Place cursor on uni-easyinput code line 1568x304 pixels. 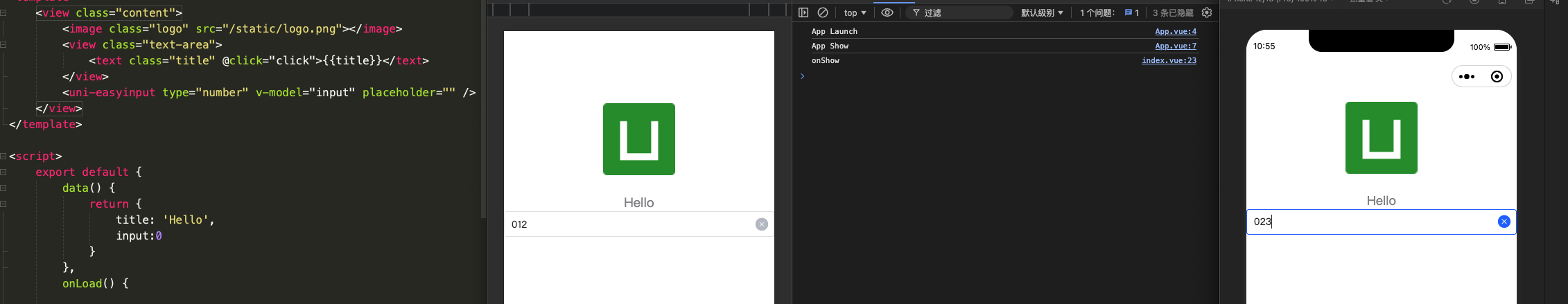pyautogui.click(x=269, y=92)
